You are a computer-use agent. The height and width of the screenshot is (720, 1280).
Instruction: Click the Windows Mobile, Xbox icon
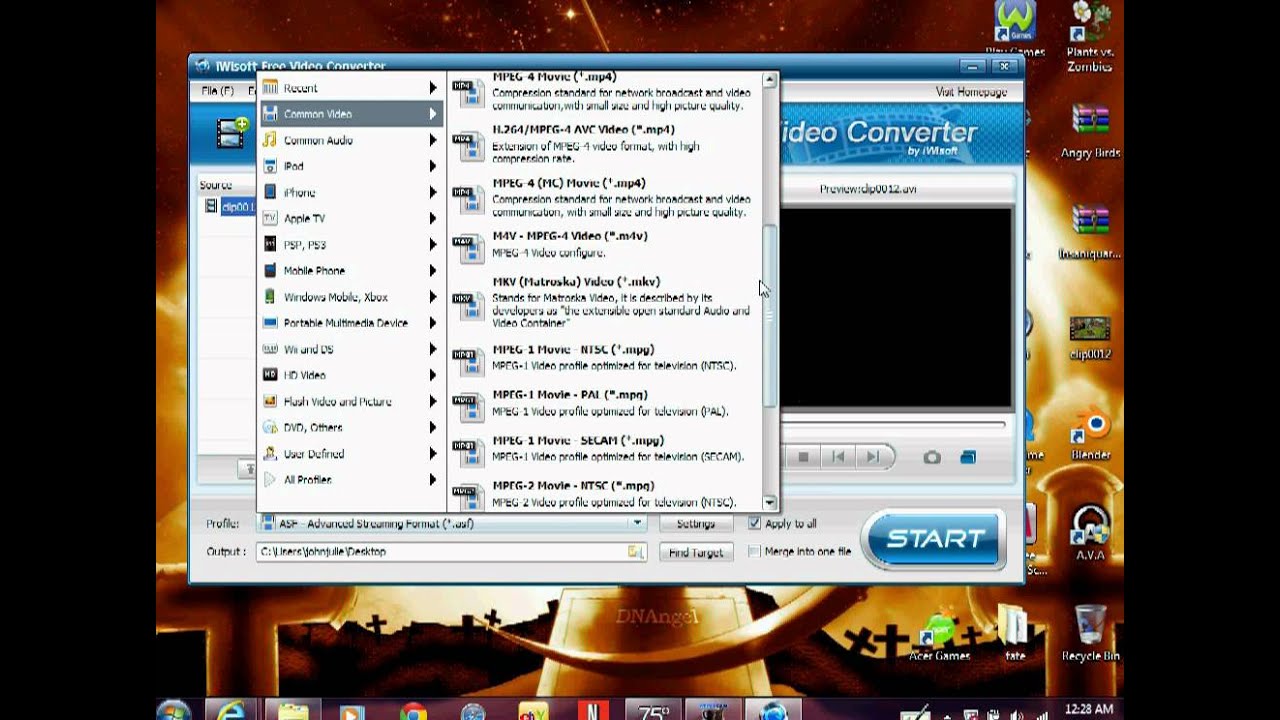point(270,297)
